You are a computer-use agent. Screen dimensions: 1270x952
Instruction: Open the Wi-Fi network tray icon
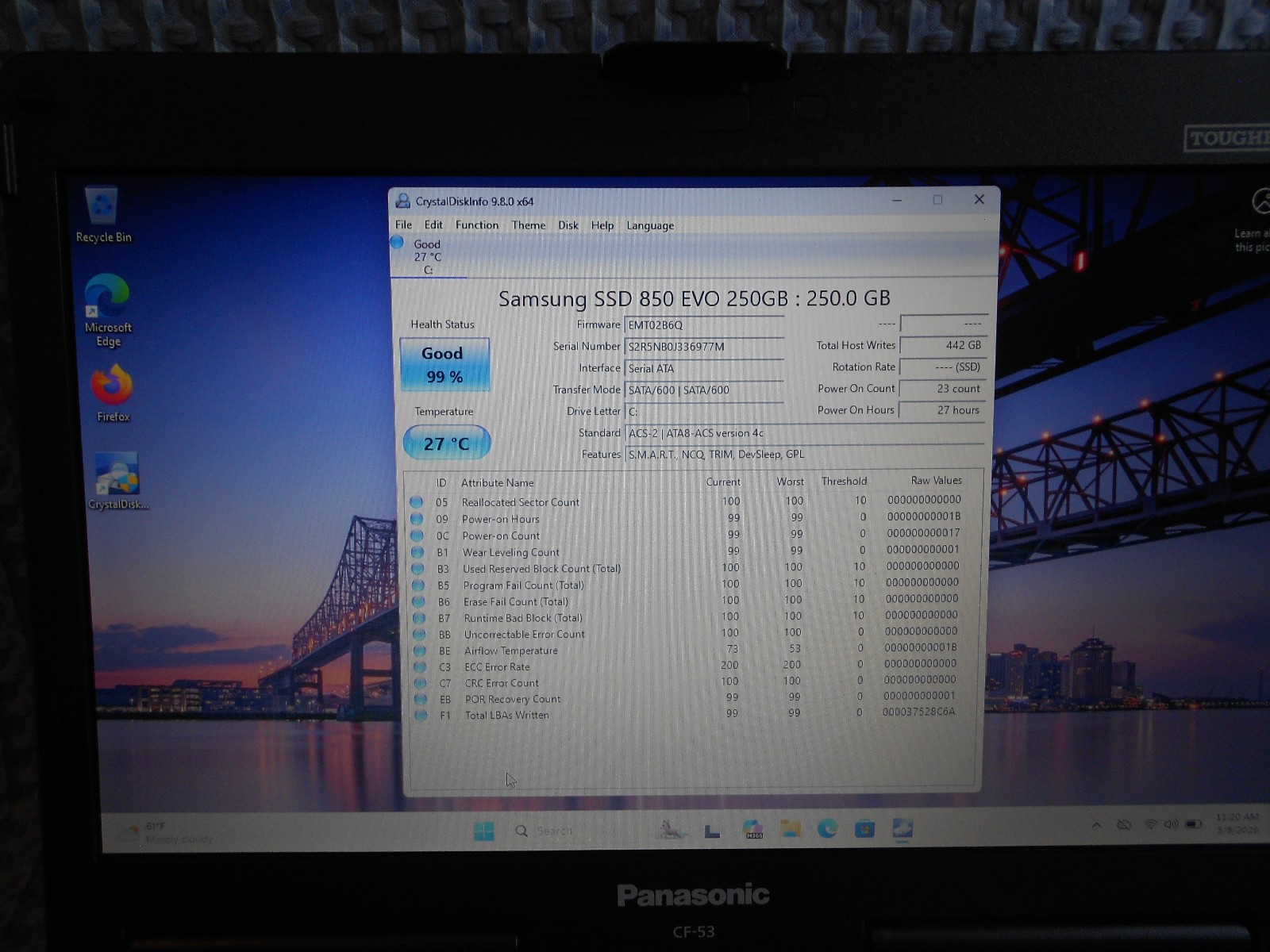(x=1150, y=824)
